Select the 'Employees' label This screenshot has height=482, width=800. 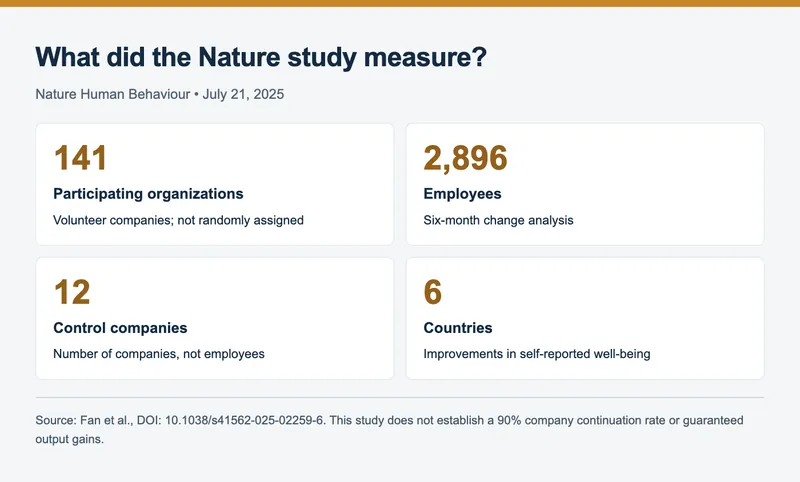click(x=462, y=194)
